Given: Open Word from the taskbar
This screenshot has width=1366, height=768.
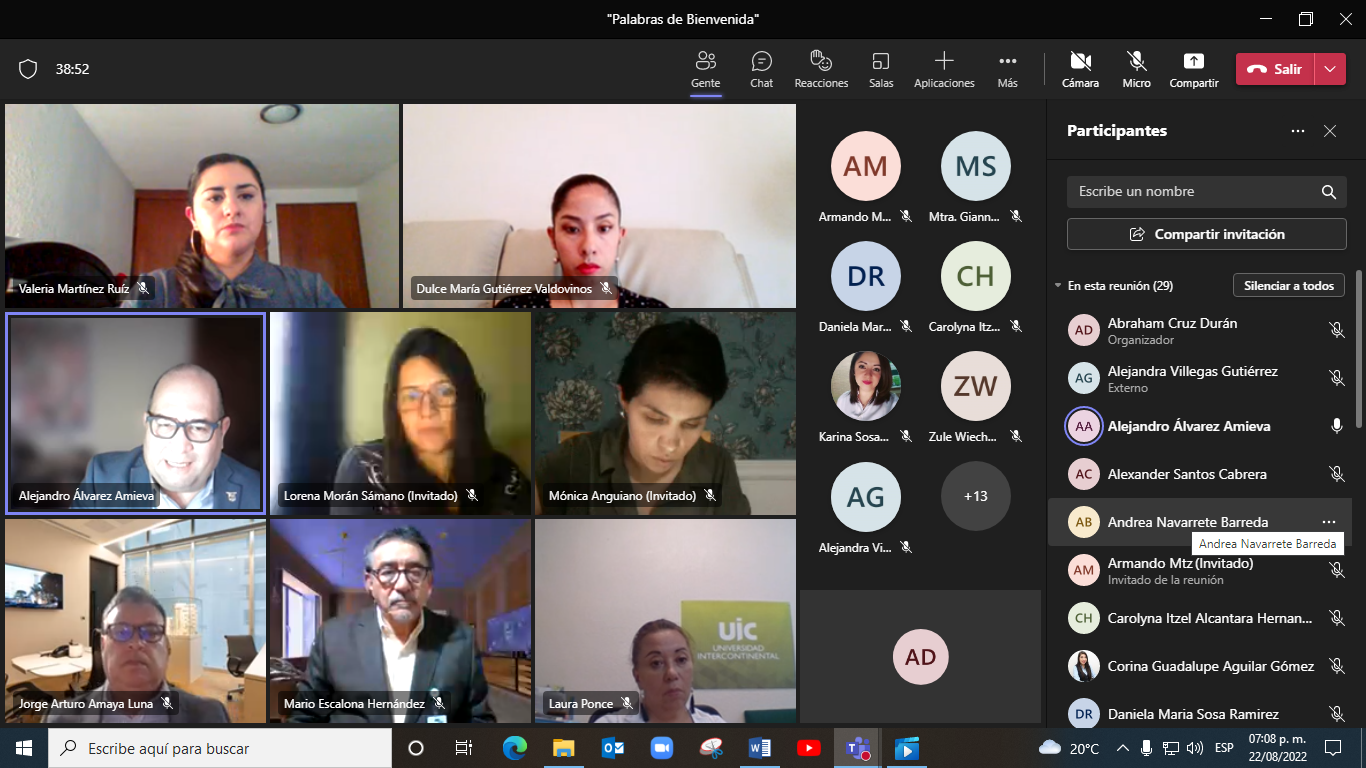Looking at the screenshot, I should click(x=760, y=748).
